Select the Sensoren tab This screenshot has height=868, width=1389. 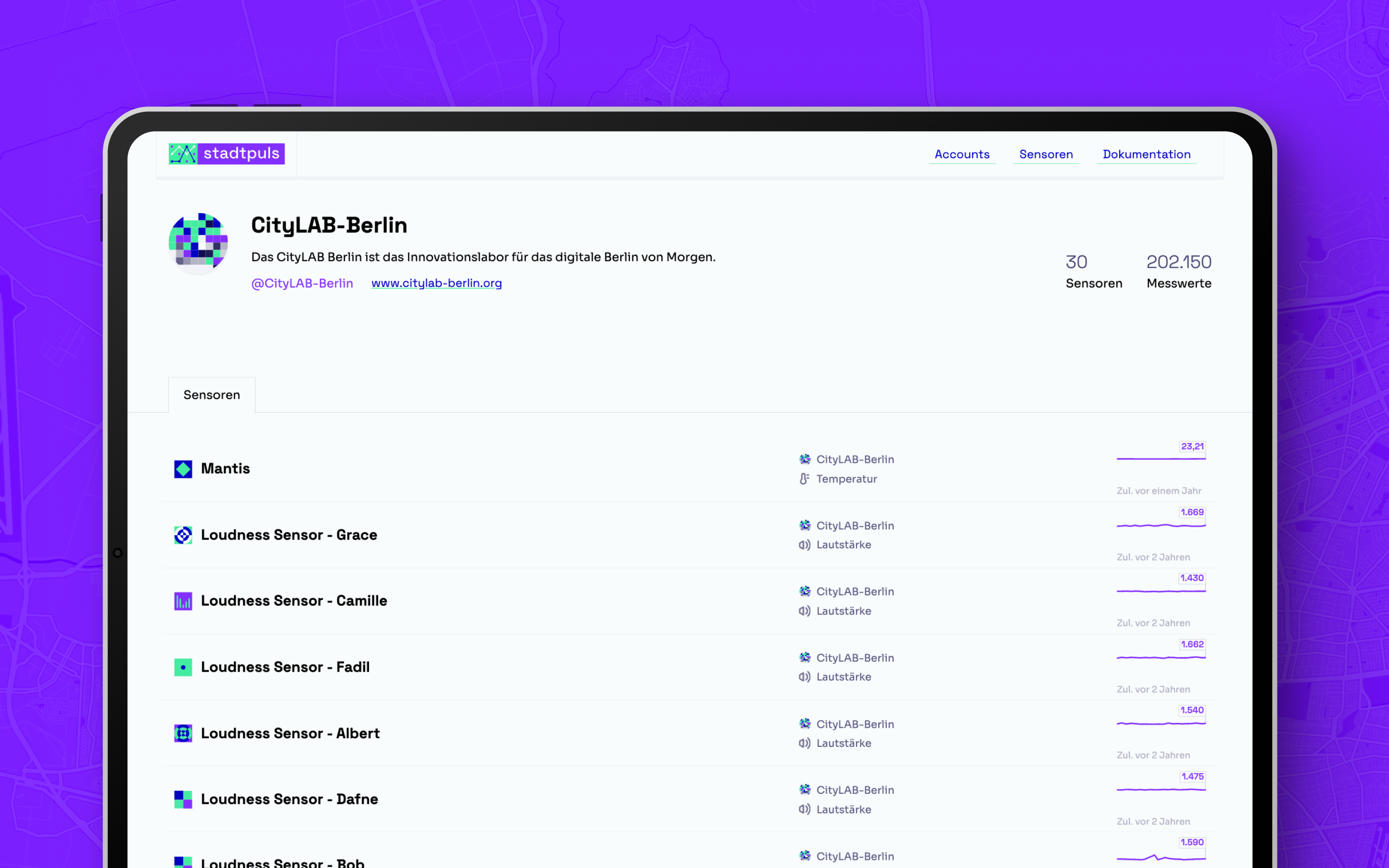(x=212, y=395)
